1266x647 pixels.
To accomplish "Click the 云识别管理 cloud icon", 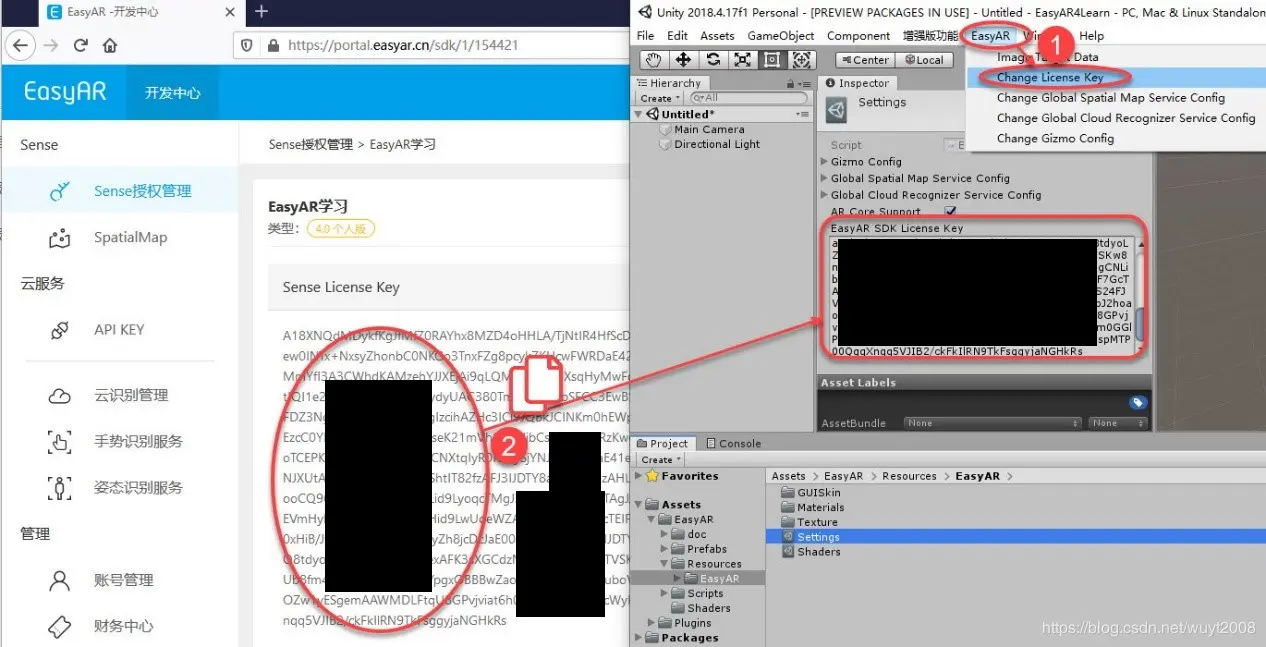I will pos(60,396).
